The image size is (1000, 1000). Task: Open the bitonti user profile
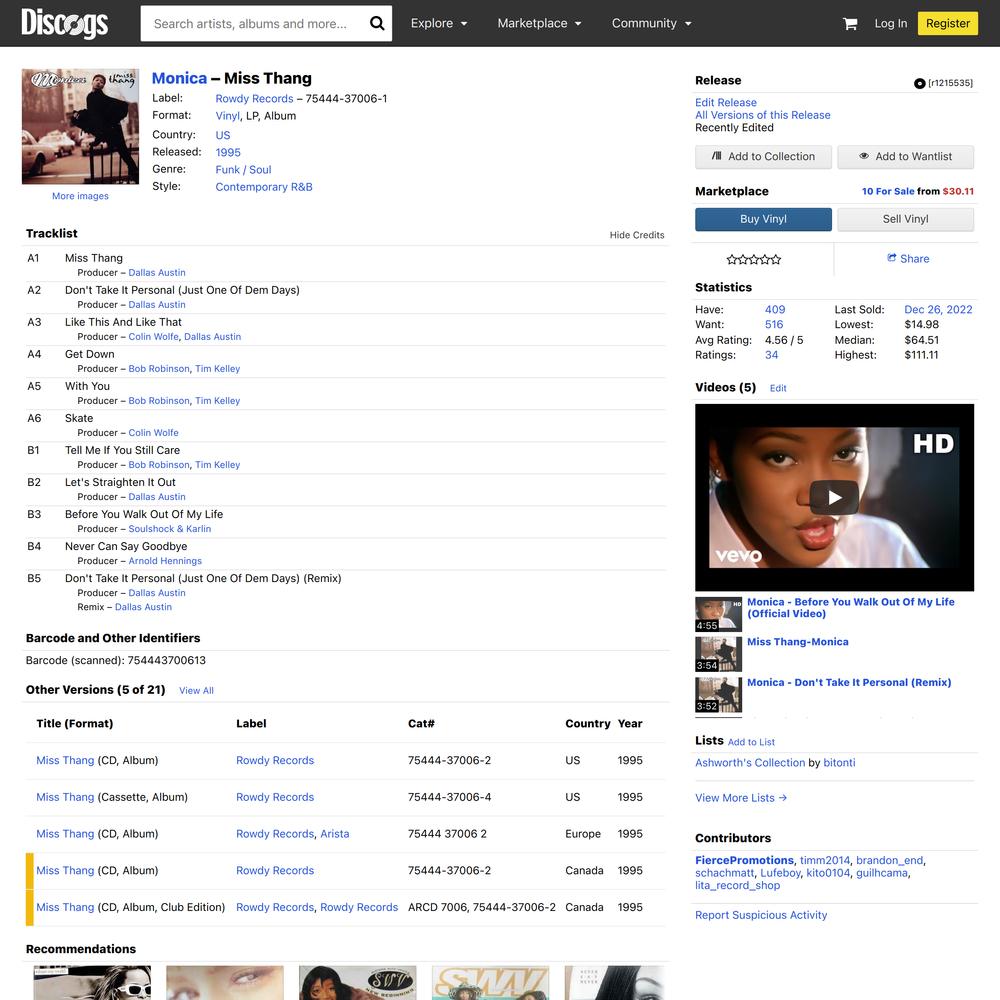(x=839, y=763)
